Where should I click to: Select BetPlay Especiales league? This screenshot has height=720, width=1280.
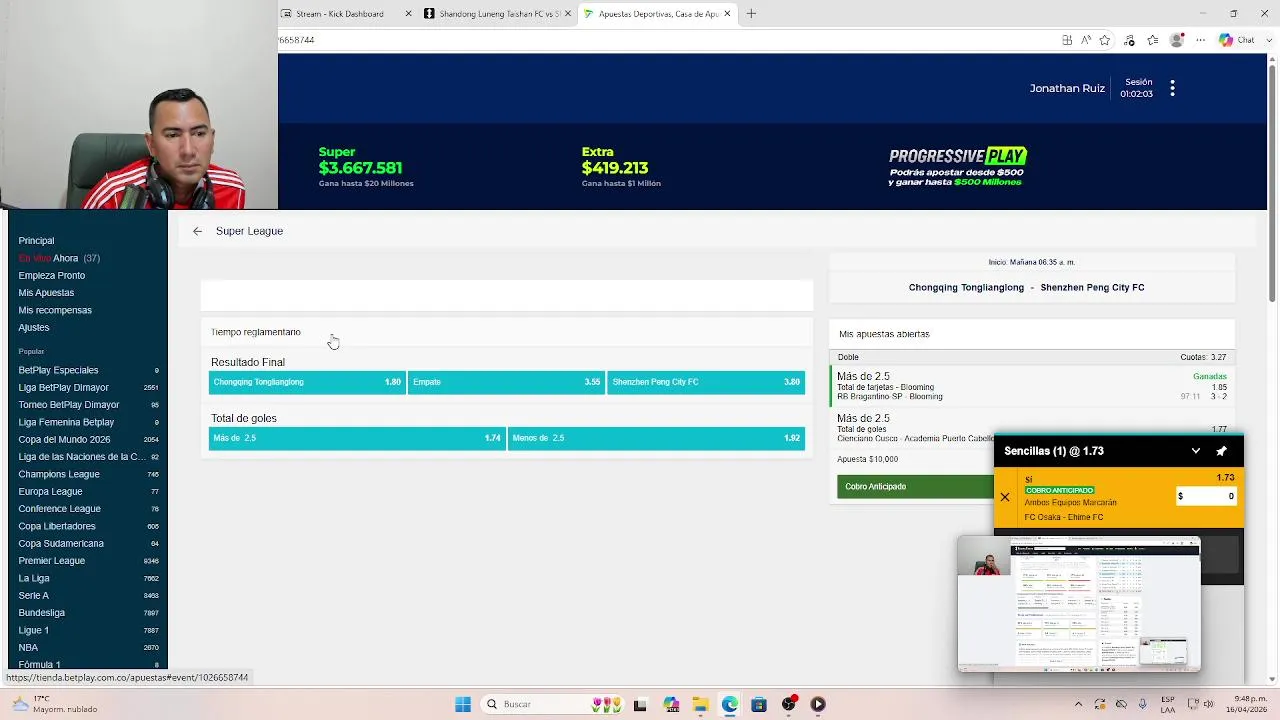(x=88, y=370)
